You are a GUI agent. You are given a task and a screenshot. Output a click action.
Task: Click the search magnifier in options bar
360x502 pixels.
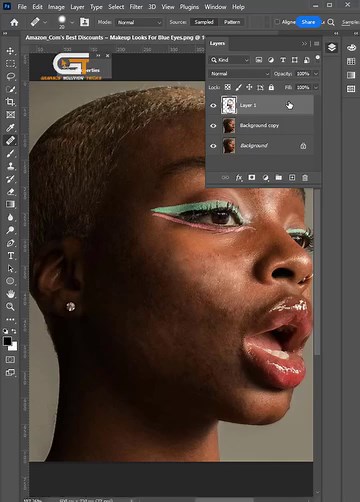point(331,22)
